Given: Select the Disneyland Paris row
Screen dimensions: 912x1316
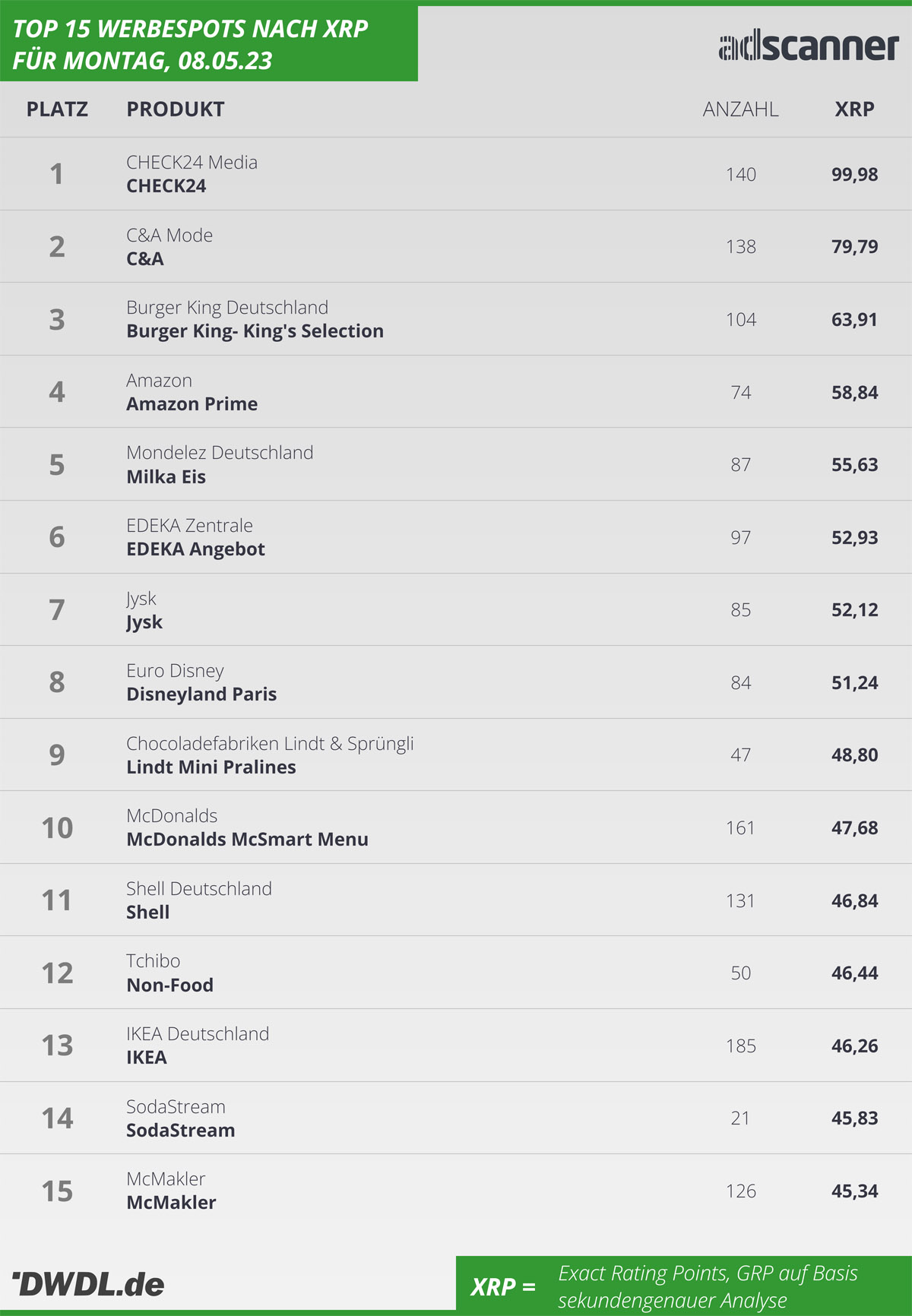Looking at the screenshot, I should [x=456, y=682].
